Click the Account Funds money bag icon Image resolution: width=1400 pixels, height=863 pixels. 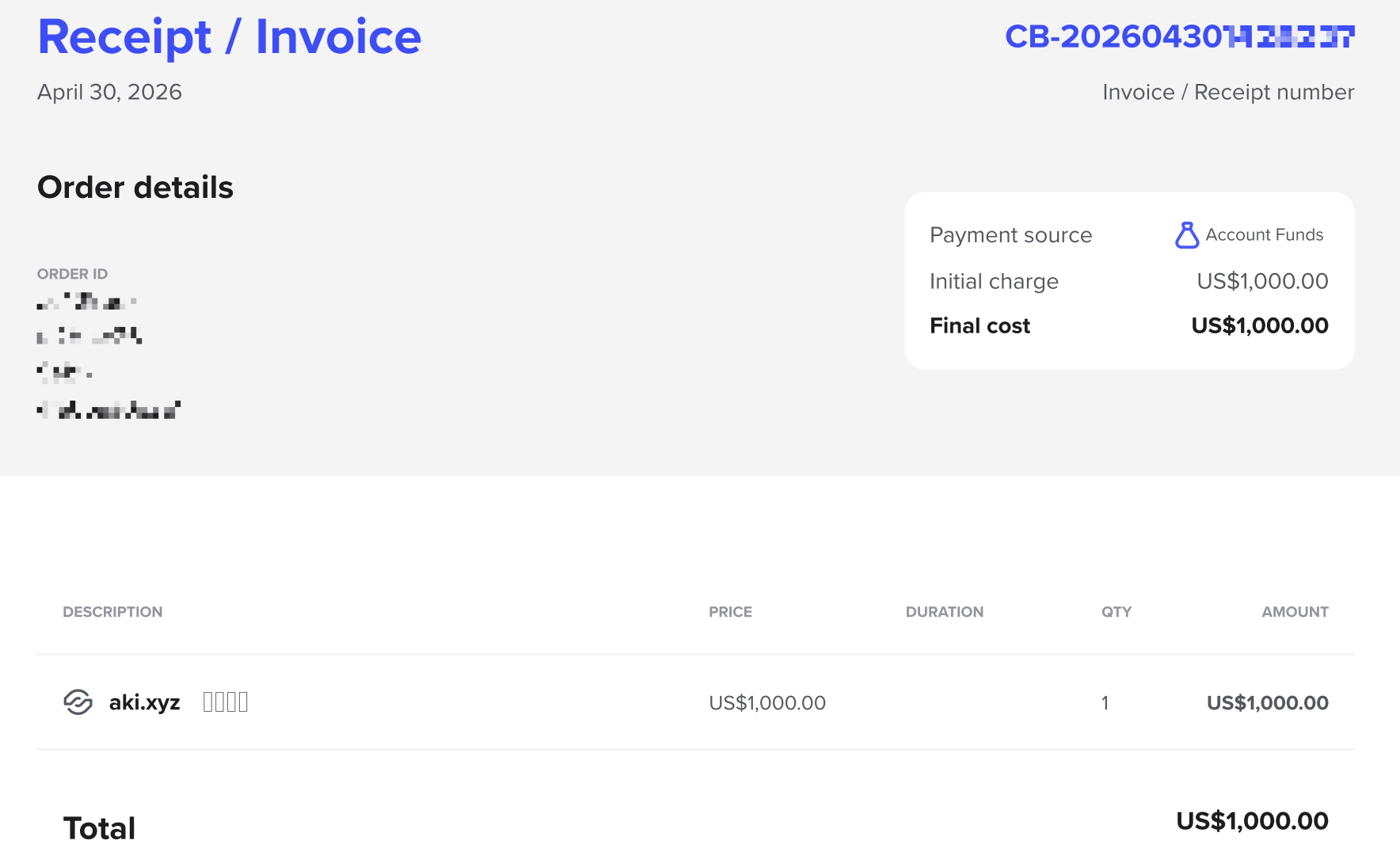[1187, 235]
